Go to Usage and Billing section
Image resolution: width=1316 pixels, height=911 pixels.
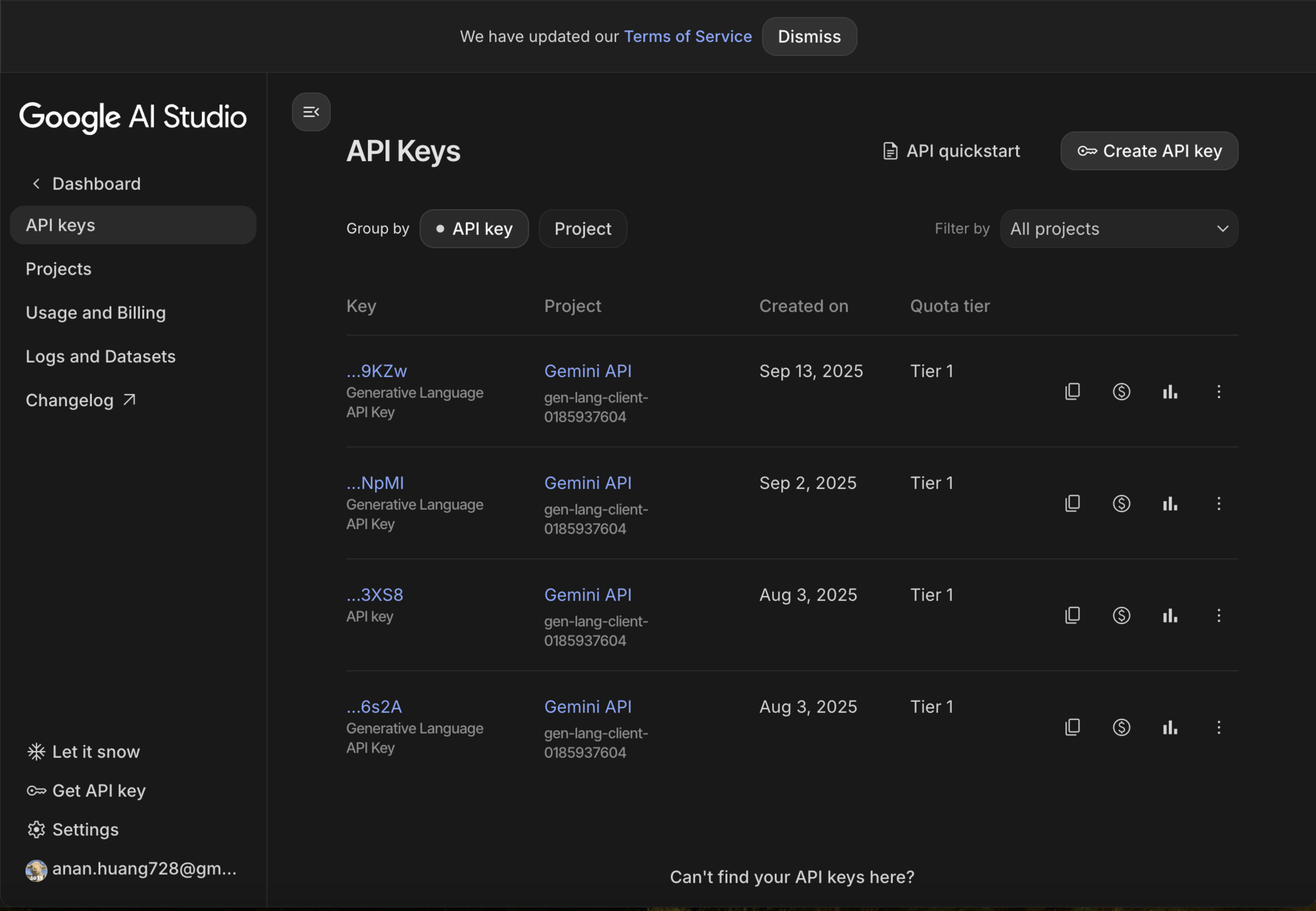(x=96, y=312)
